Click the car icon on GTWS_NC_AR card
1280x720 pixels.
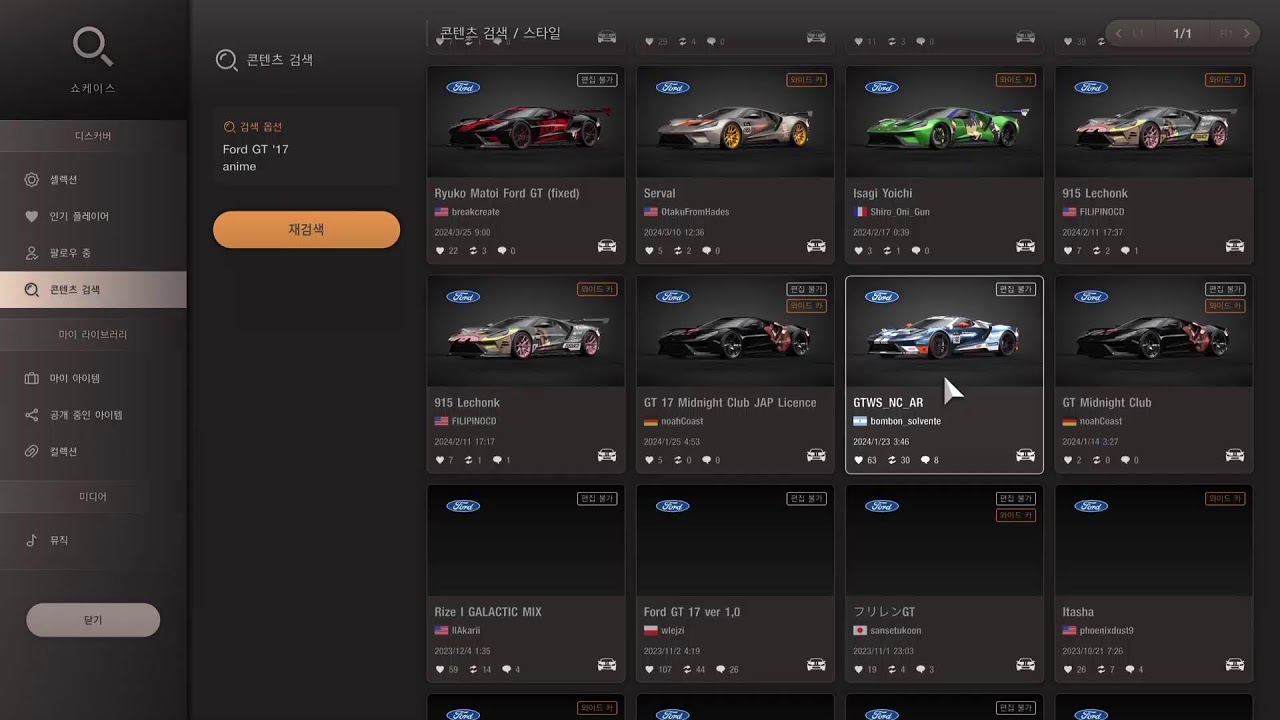click(1025, 456)
